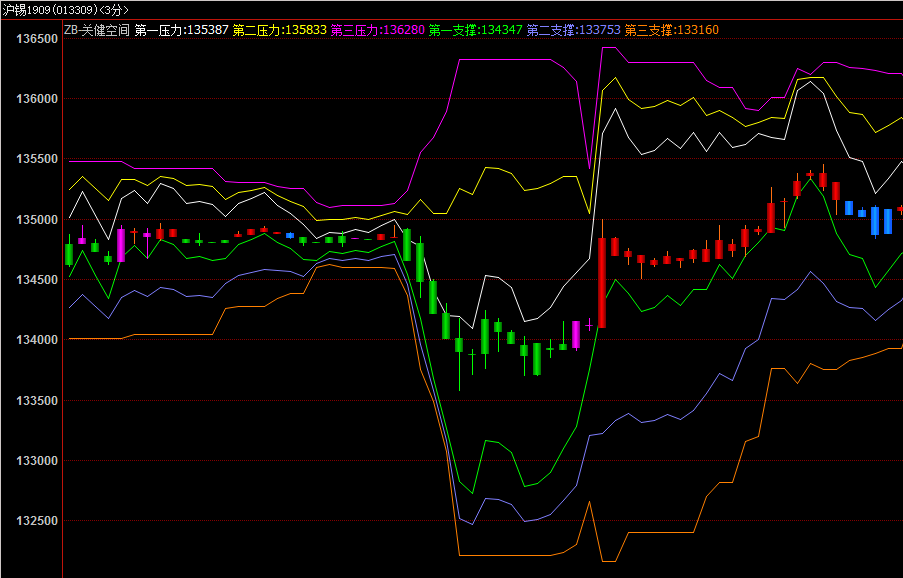Click the 第三压力:136280 legend value
The height and width of the screenshot is (578, 903).
(x=378, y=30)
